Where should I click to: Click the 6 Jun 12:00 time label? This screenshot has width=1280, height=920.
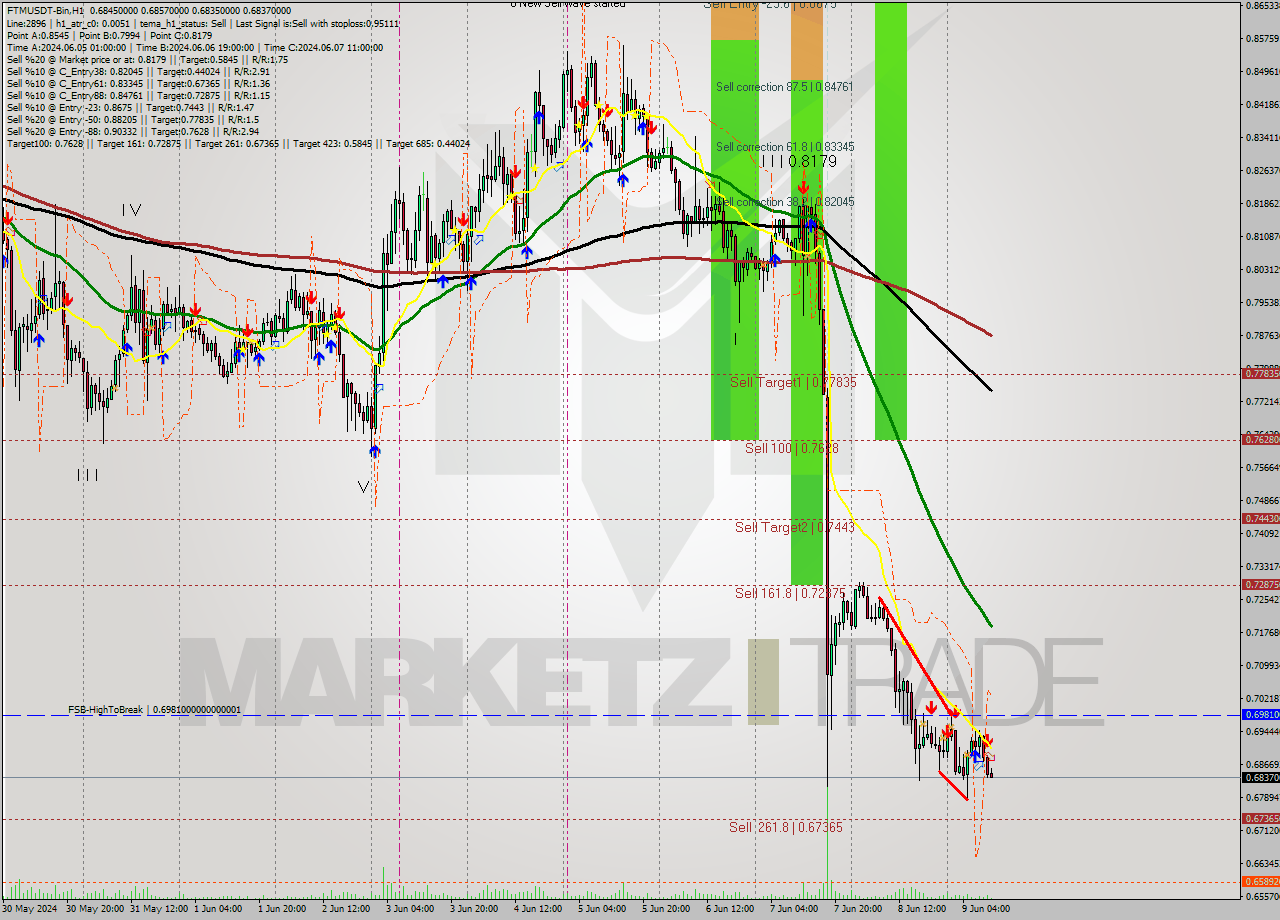click(x=731, y=909)
